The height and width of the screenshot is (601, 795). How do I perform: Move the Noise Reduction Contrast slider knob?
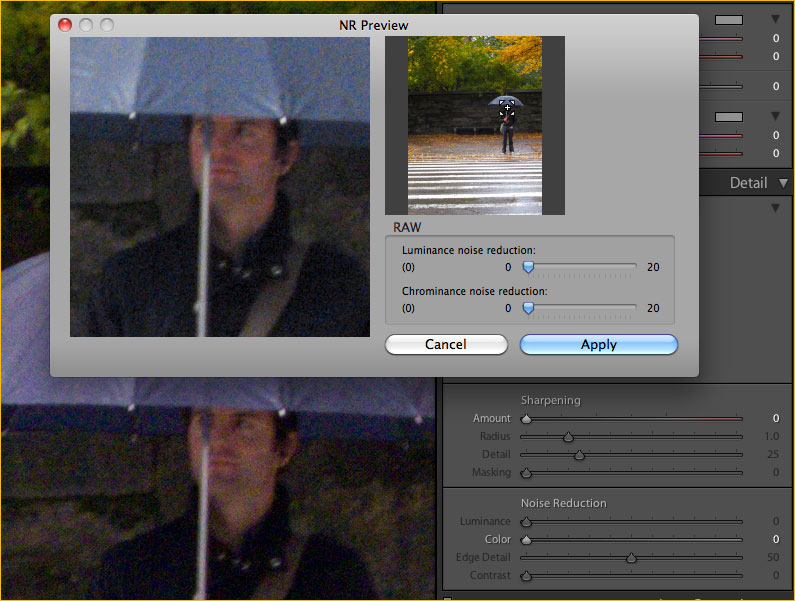(526, 576)
